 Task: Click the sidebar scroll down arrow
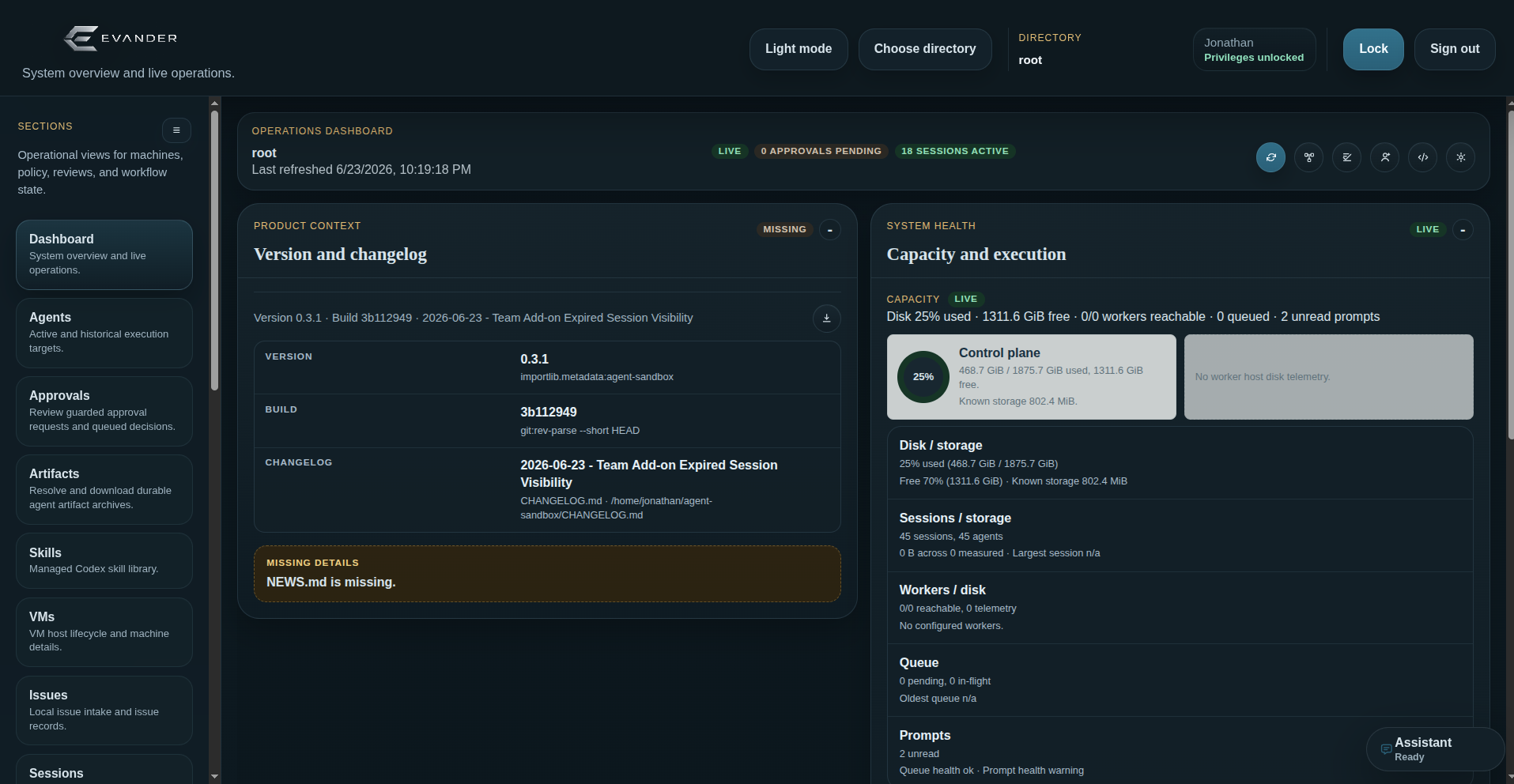click(214, 777)
